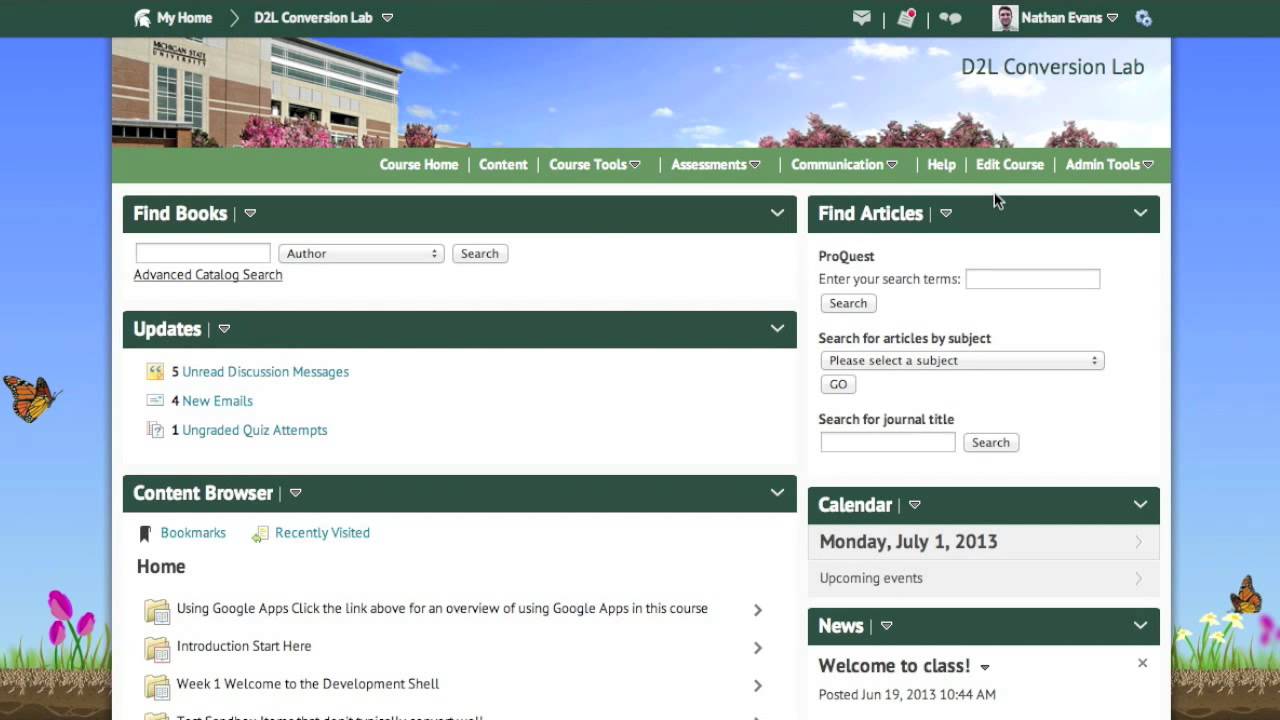Open the Upcoming events row

click(983, 578)
